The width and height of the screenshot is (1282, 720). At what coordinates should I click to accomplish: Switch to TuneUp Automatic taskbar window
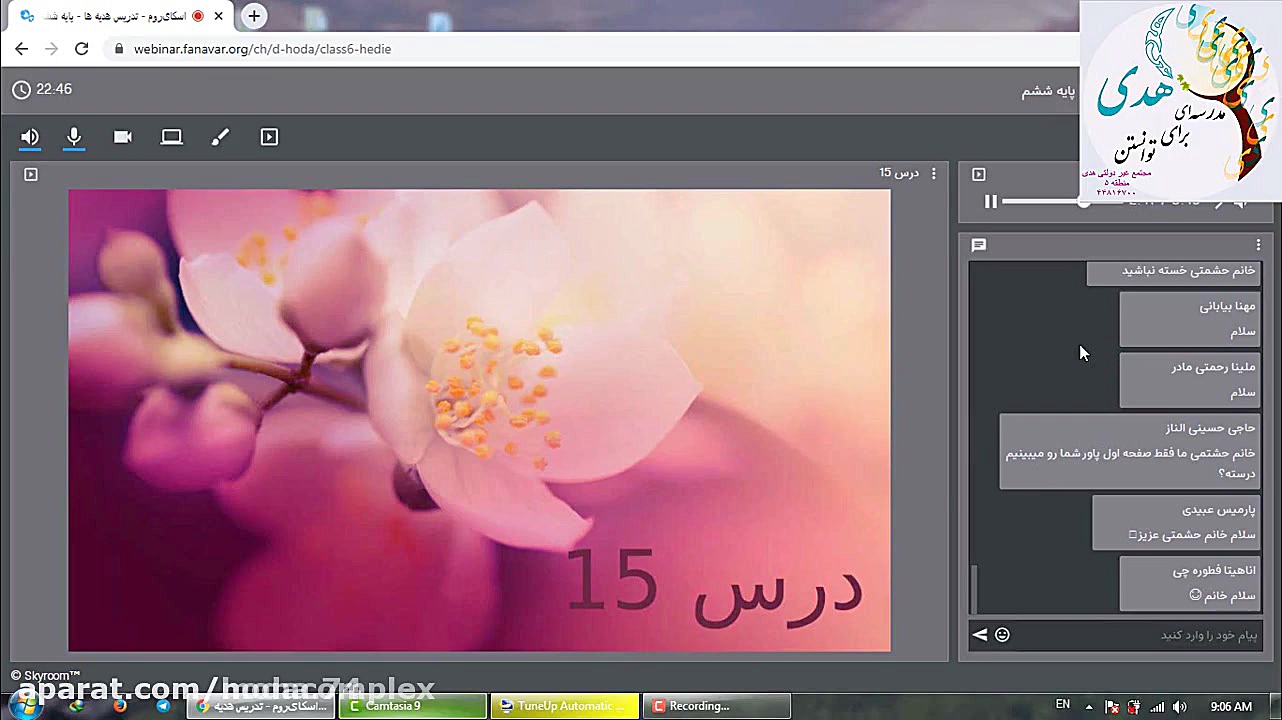[565, 706]
